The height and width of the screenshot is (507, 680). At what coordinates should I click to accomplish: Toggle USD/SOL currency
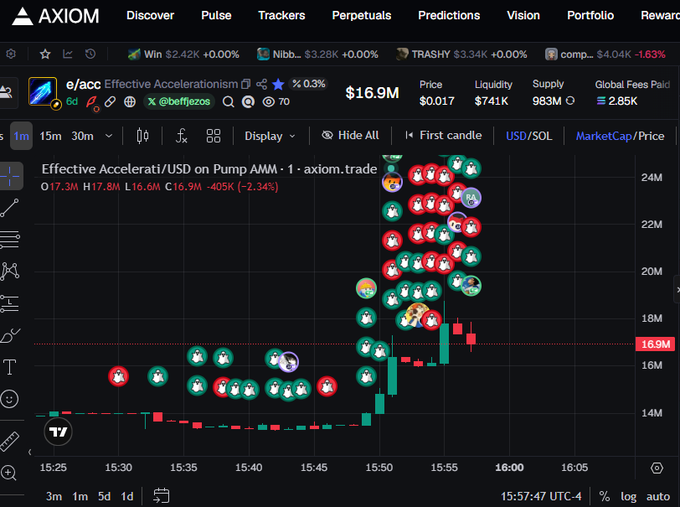pyautogui.click(x=529, y=136)
